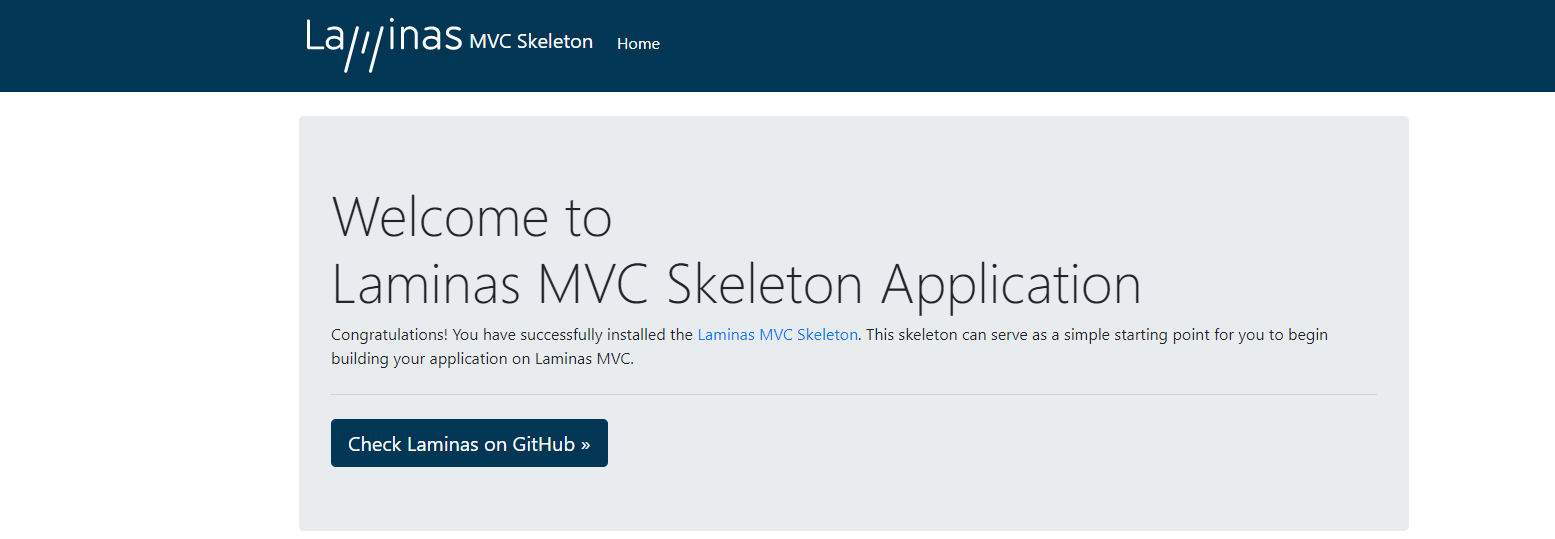Click the "Welcome to" heading line
This screenshot has width=1555, height=539.
pyautogui.click(x=471, y=216)
